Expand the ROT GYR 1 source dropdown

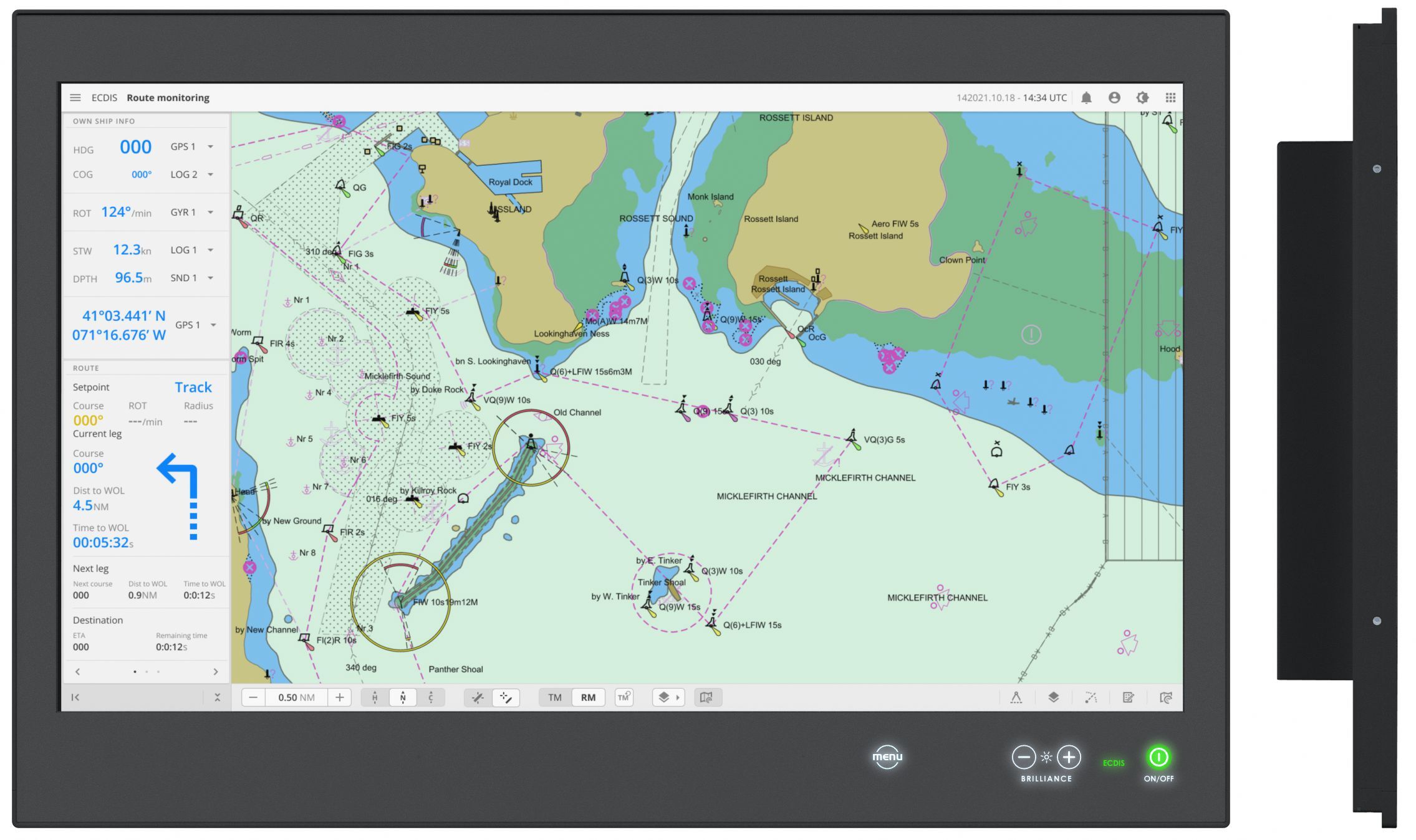(211, 212)
